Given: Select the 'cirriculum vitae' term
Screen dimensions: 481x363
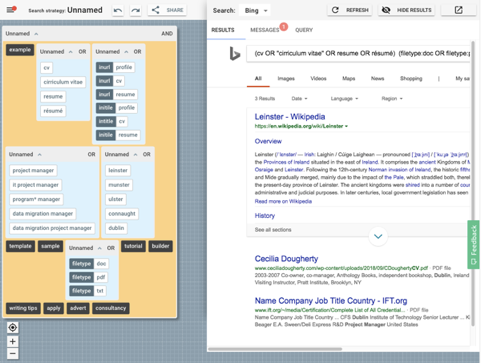Looking at the screenshot, I should point(63,82).
